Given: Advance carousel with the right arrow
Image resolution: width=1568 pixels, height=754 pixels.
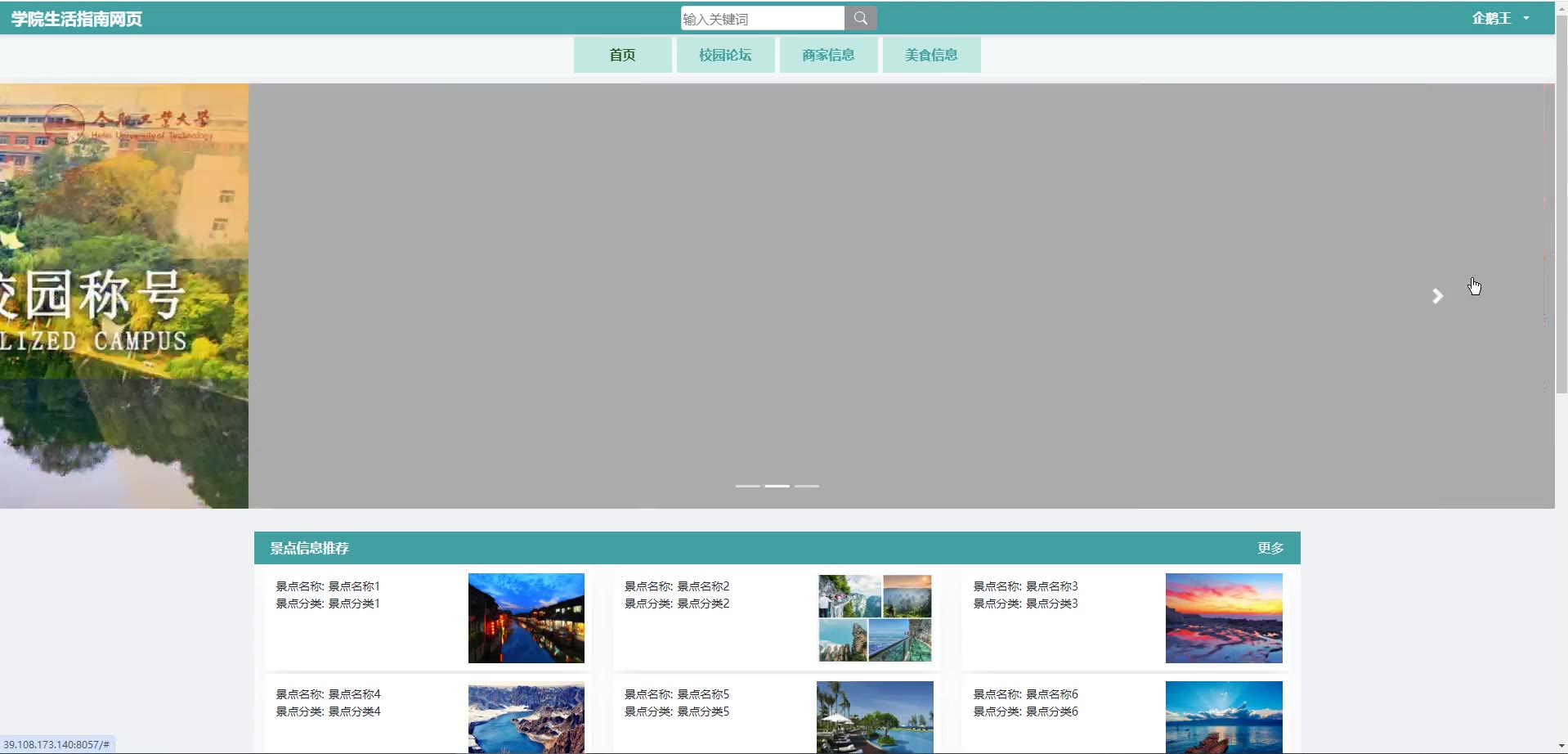Looking at the screenshot, I should 1437,296.
